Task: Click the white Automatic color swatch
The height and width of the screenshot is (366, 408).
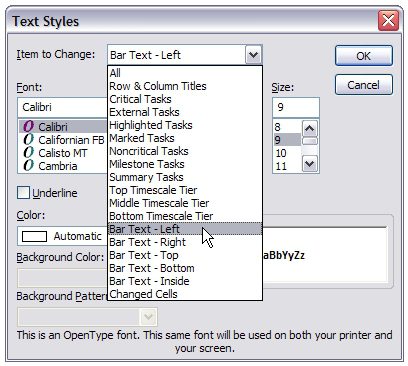Action: point(34,236)
